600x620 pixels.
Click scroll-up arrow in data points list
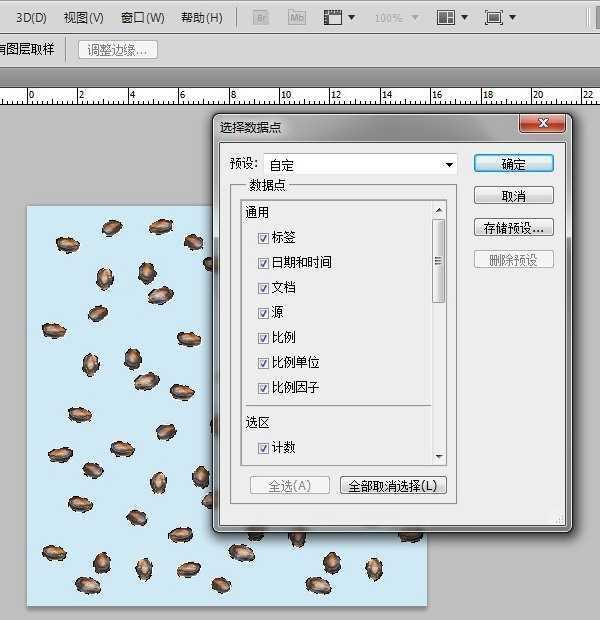point(438,211)
